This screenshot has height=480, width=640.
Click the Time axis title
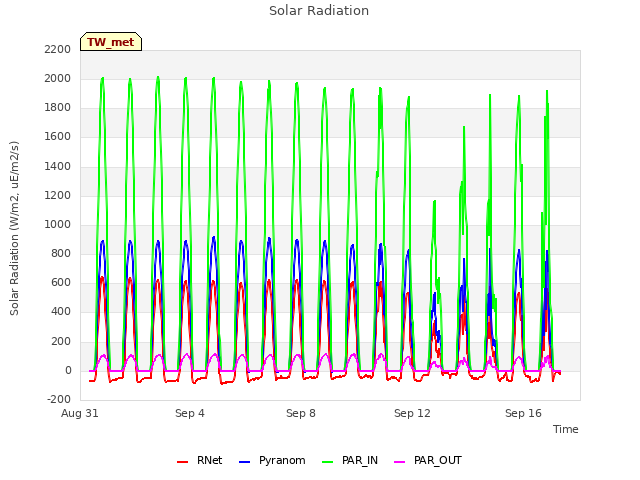pos(566,429)
